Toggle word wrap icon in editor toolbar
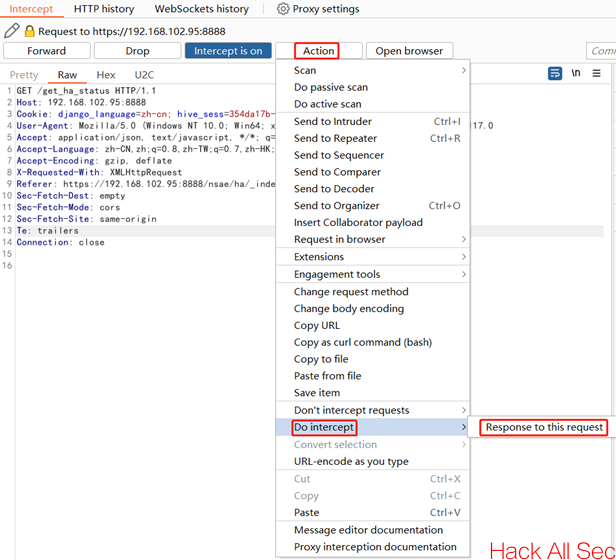The width and height of the screenshot is (616, 560). click(555, 73)
